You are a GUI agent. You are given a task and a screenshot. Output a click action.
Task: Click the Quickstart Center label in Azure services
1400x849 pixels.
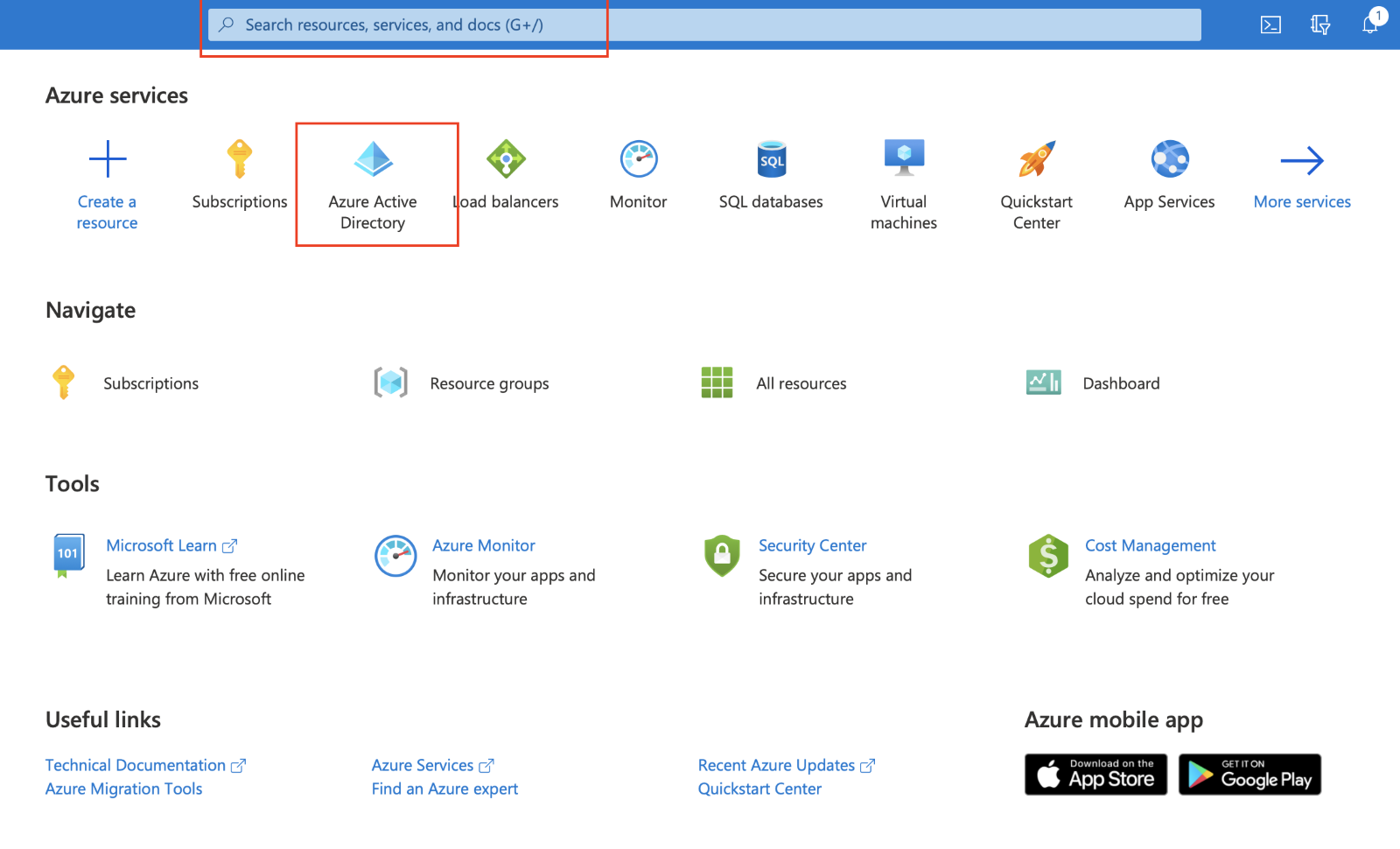pyautogui.click(x=1037, y=213)
